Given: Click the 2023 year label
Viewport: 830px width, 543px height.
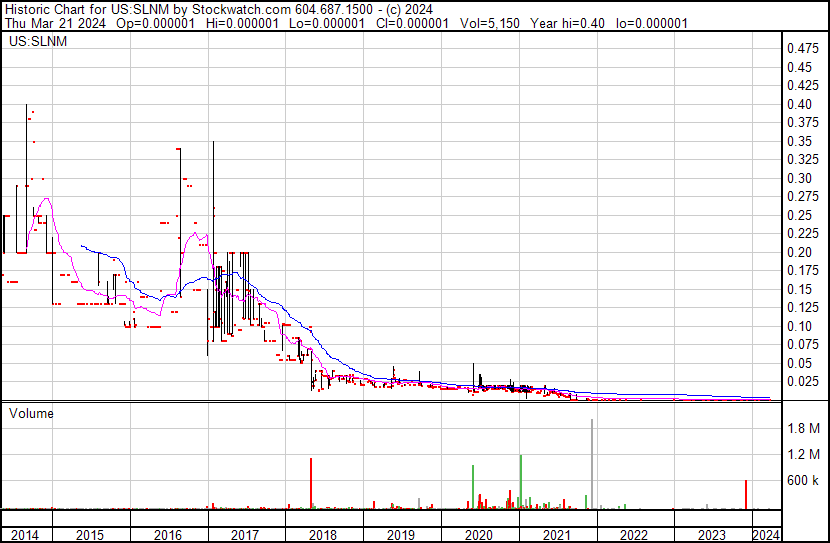Looking at the screenshot, I should tap(712, 535).
